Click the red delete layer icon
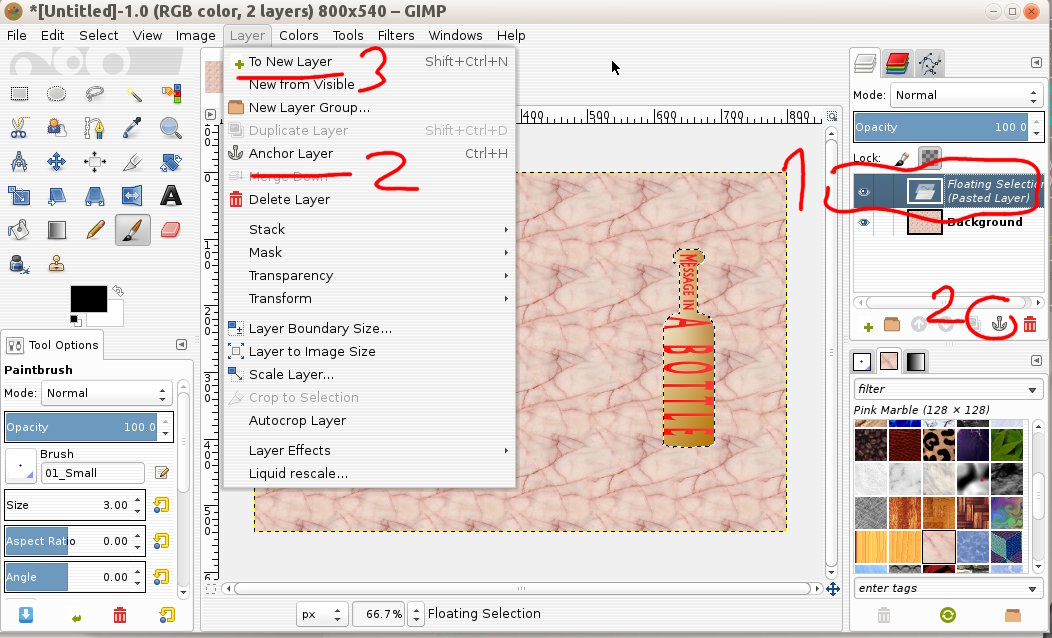1052x638 pixels. pyautogui.click(x=1029, y=325)
